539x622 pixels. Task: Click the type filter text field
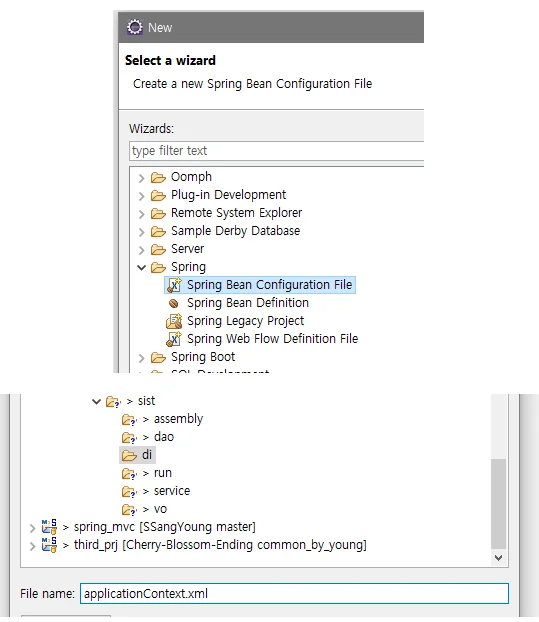pos(276,151)
